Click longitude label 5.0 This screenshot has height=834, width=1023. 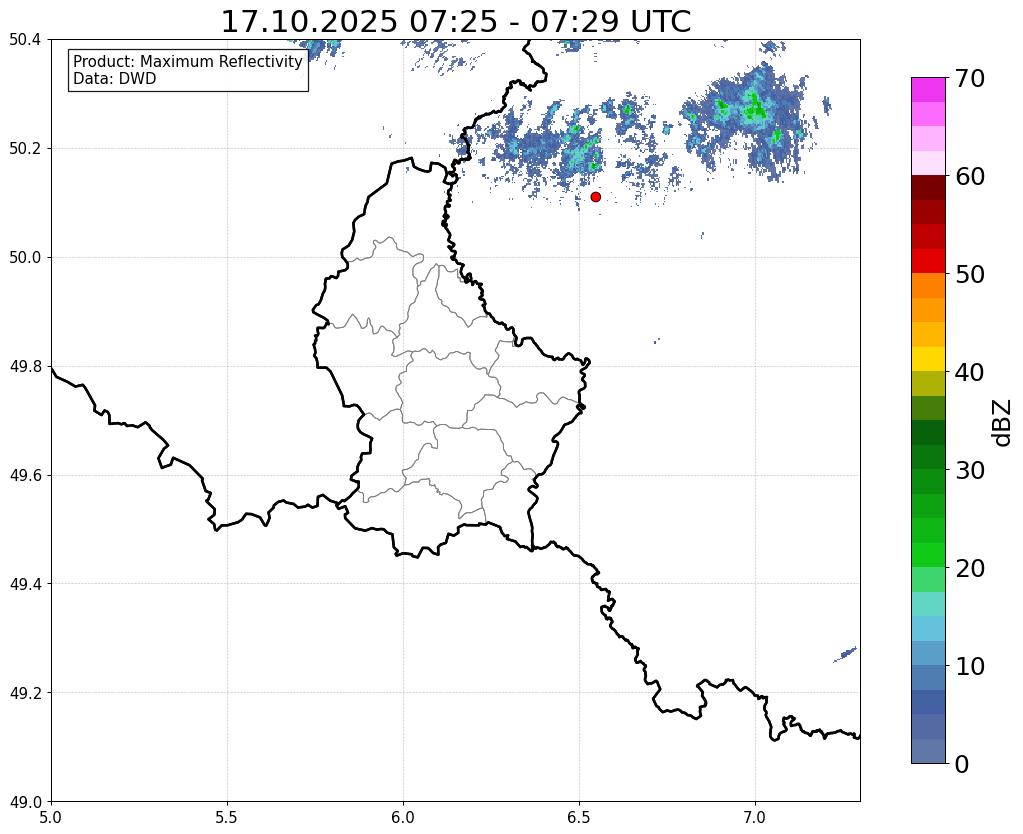tap(51, 817)
